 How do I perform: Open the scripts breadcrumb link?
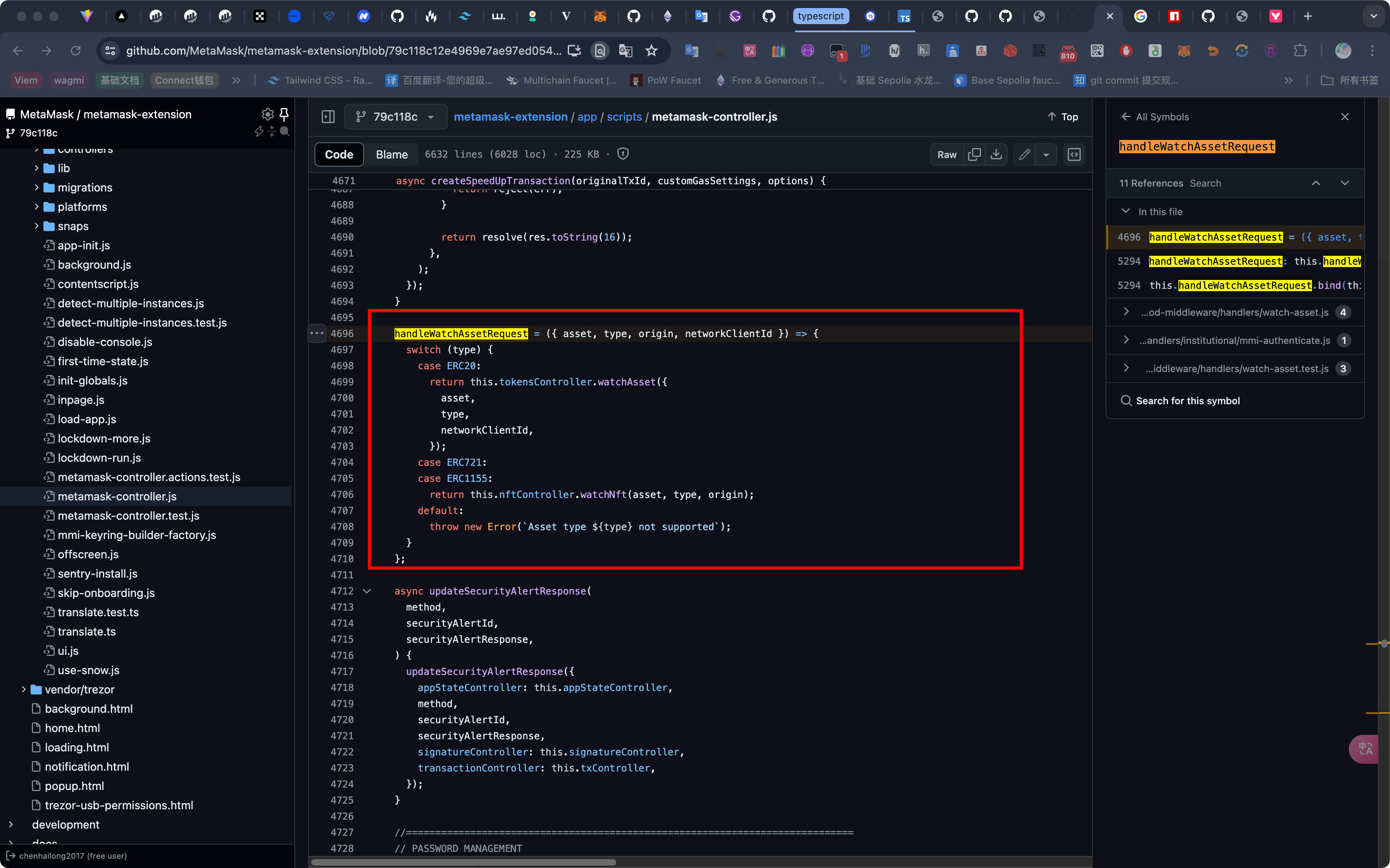click(624, 117)
